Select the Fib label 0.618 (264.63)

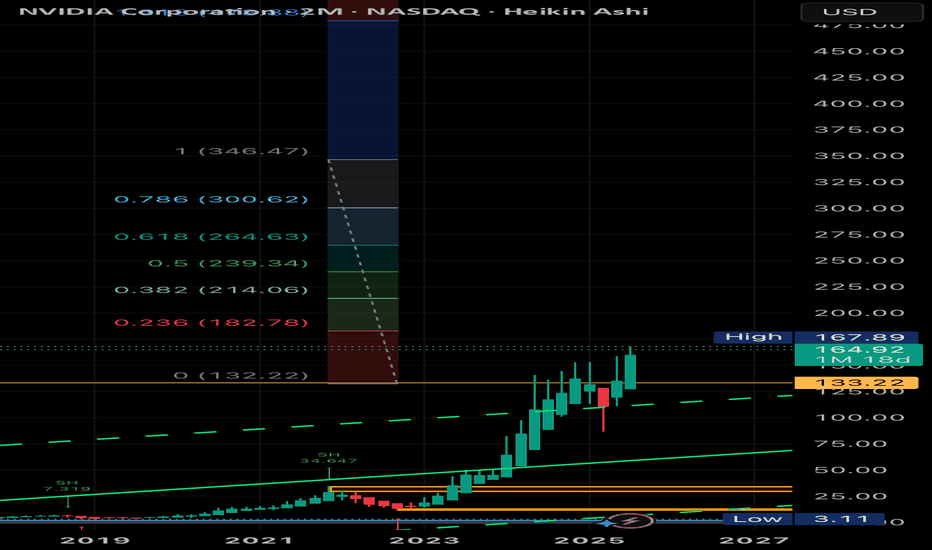[211, 237]
